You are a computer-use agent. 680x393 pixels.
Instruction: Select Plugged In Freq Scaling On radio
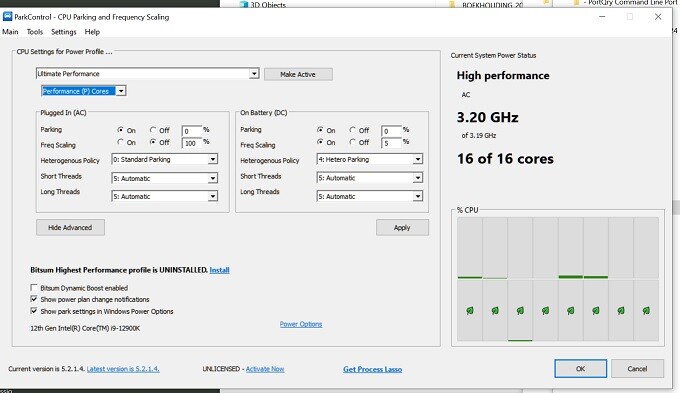click(121, 142)
